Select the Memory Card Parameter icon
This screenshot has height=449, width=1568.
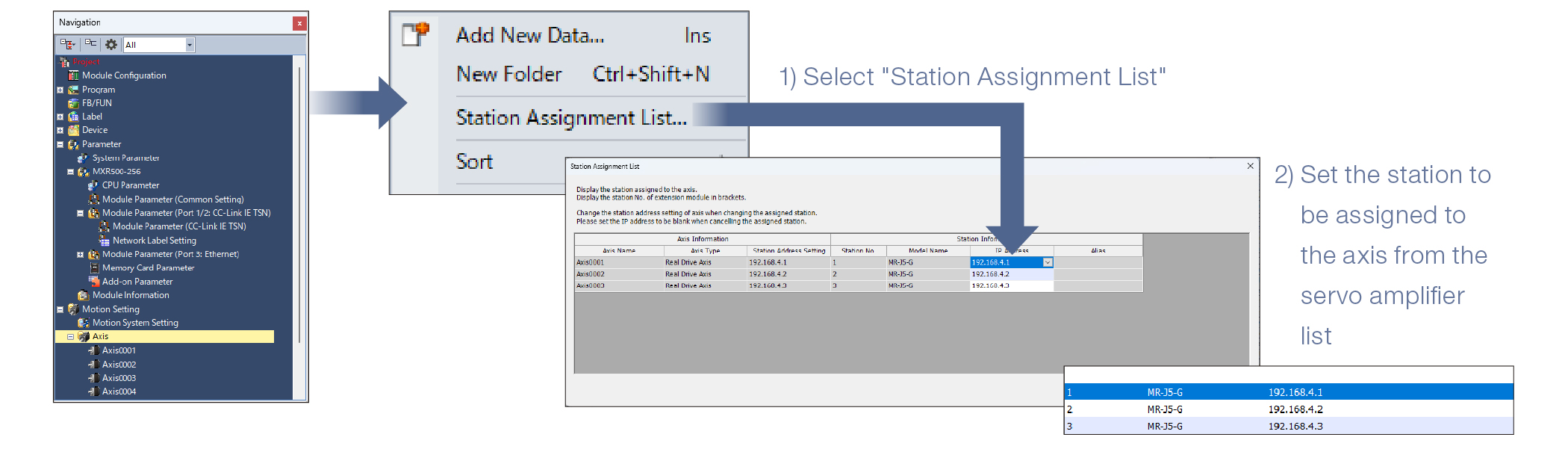point(94,267)
